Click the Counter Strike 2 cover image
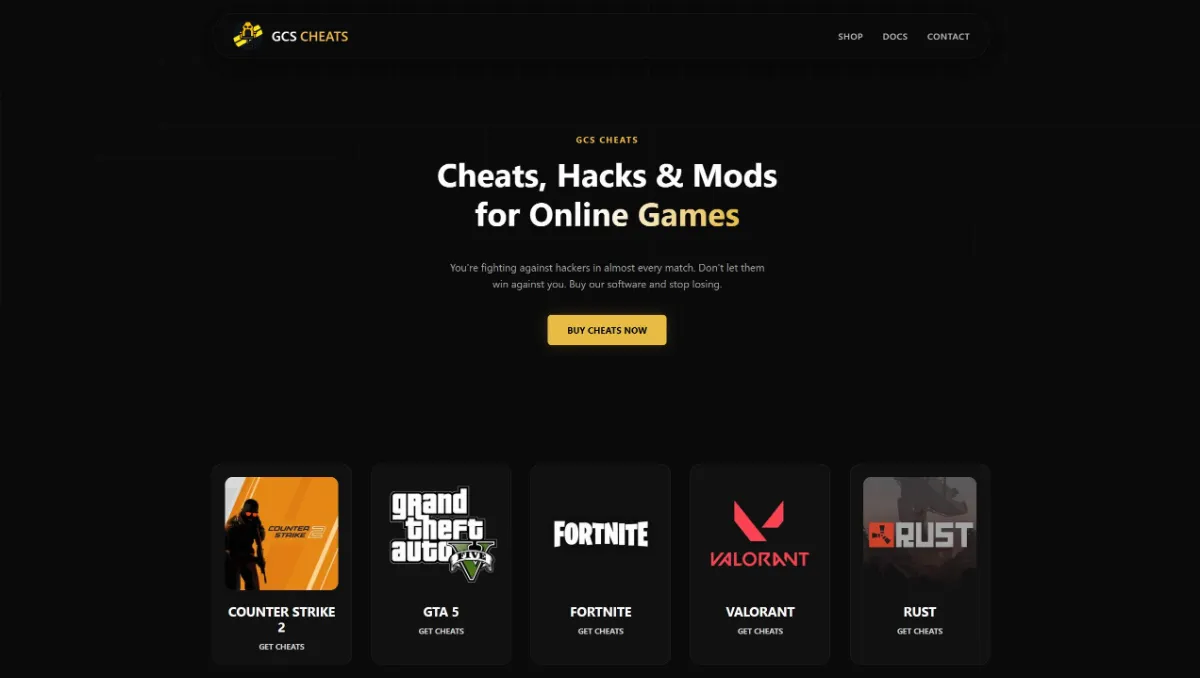 coord(281,533)
